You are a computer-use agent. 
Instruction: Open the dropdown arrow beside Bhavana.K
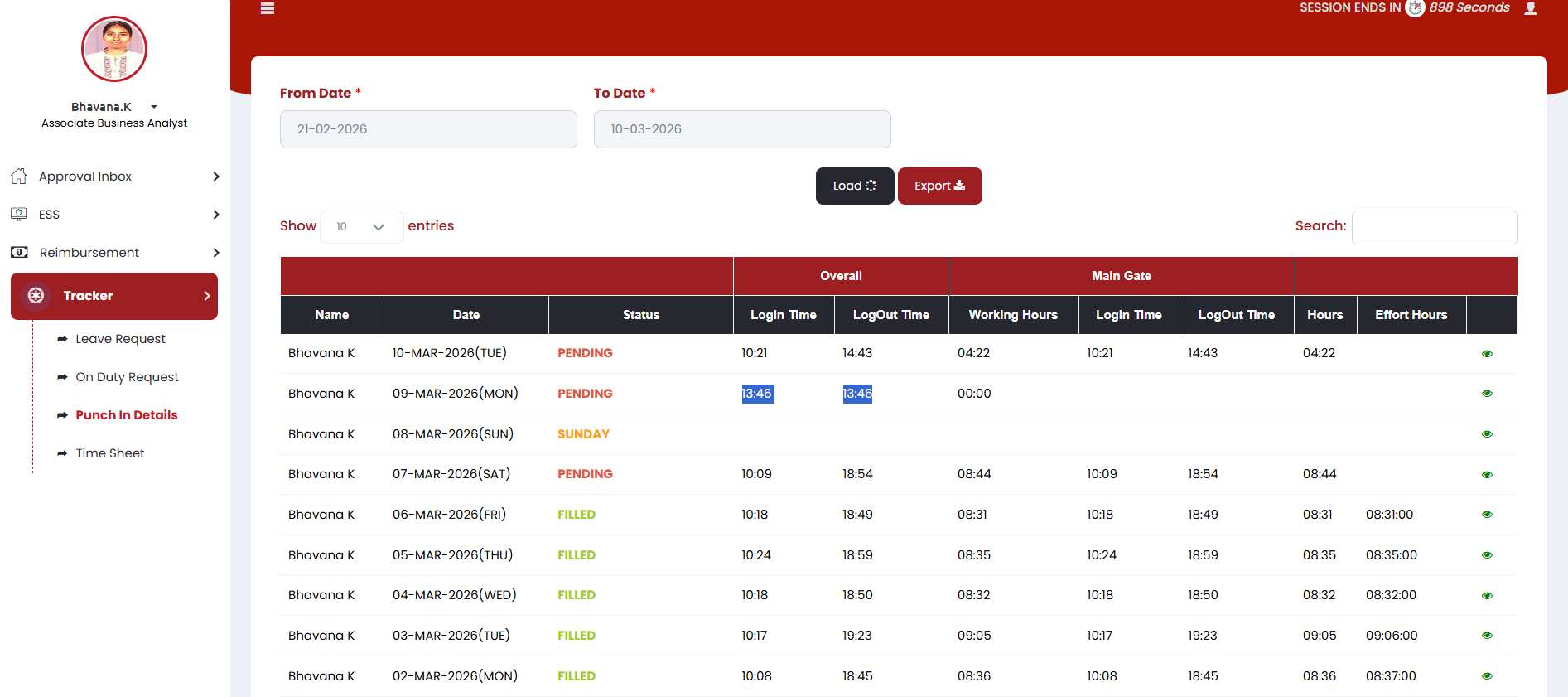click(154, 107)
